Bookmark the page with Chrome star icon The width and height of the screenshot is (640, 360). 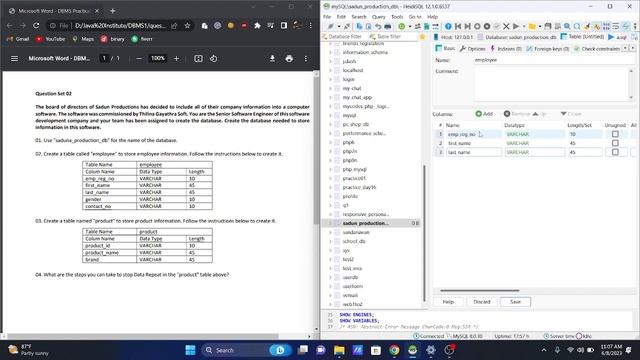tap(187, 26)
